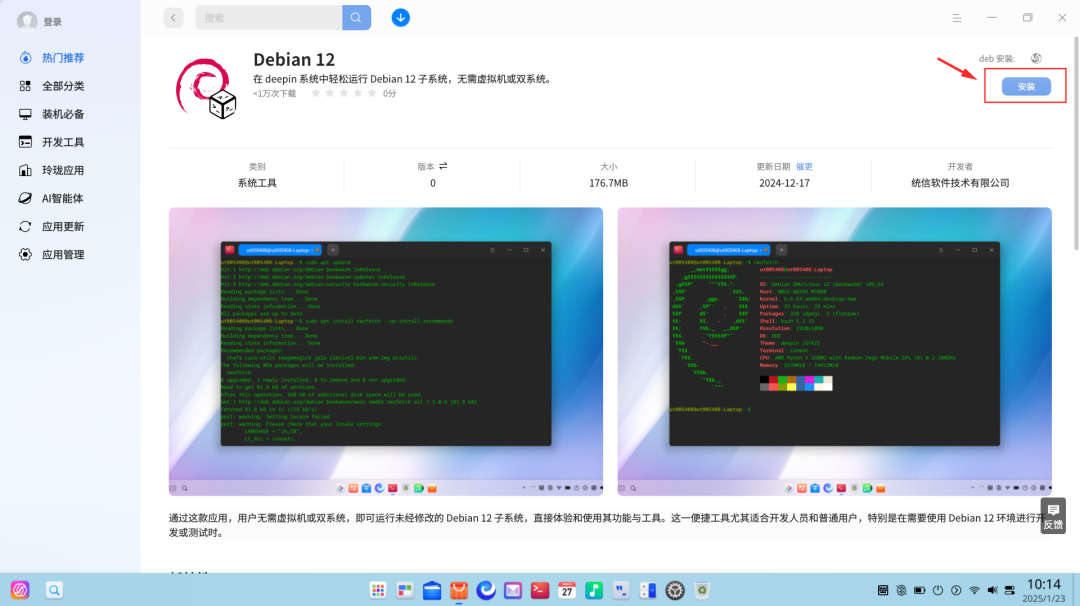Open the music player in the dock
This screenshot has height=606, width=1080.
tap(594, 590)
